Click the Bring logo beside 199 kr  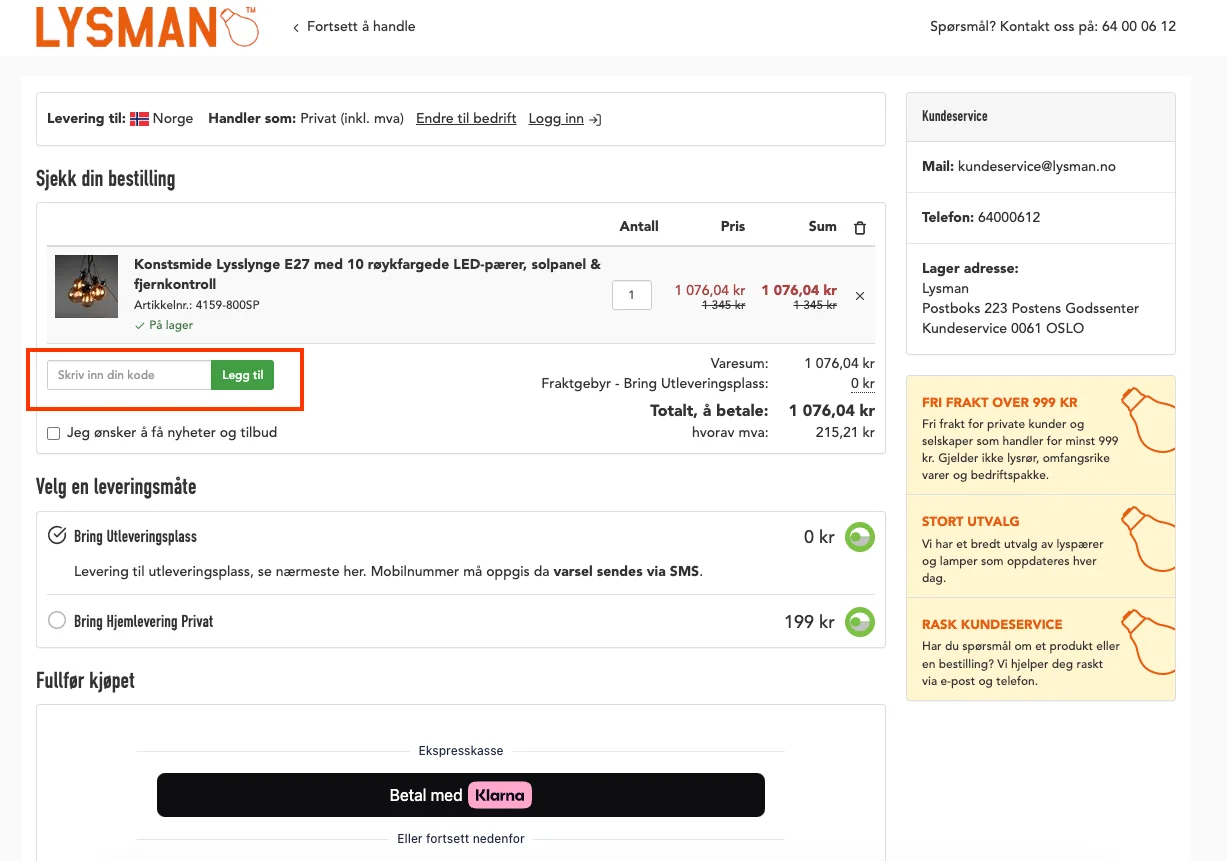pyautogui.click(x=860, y=622)
